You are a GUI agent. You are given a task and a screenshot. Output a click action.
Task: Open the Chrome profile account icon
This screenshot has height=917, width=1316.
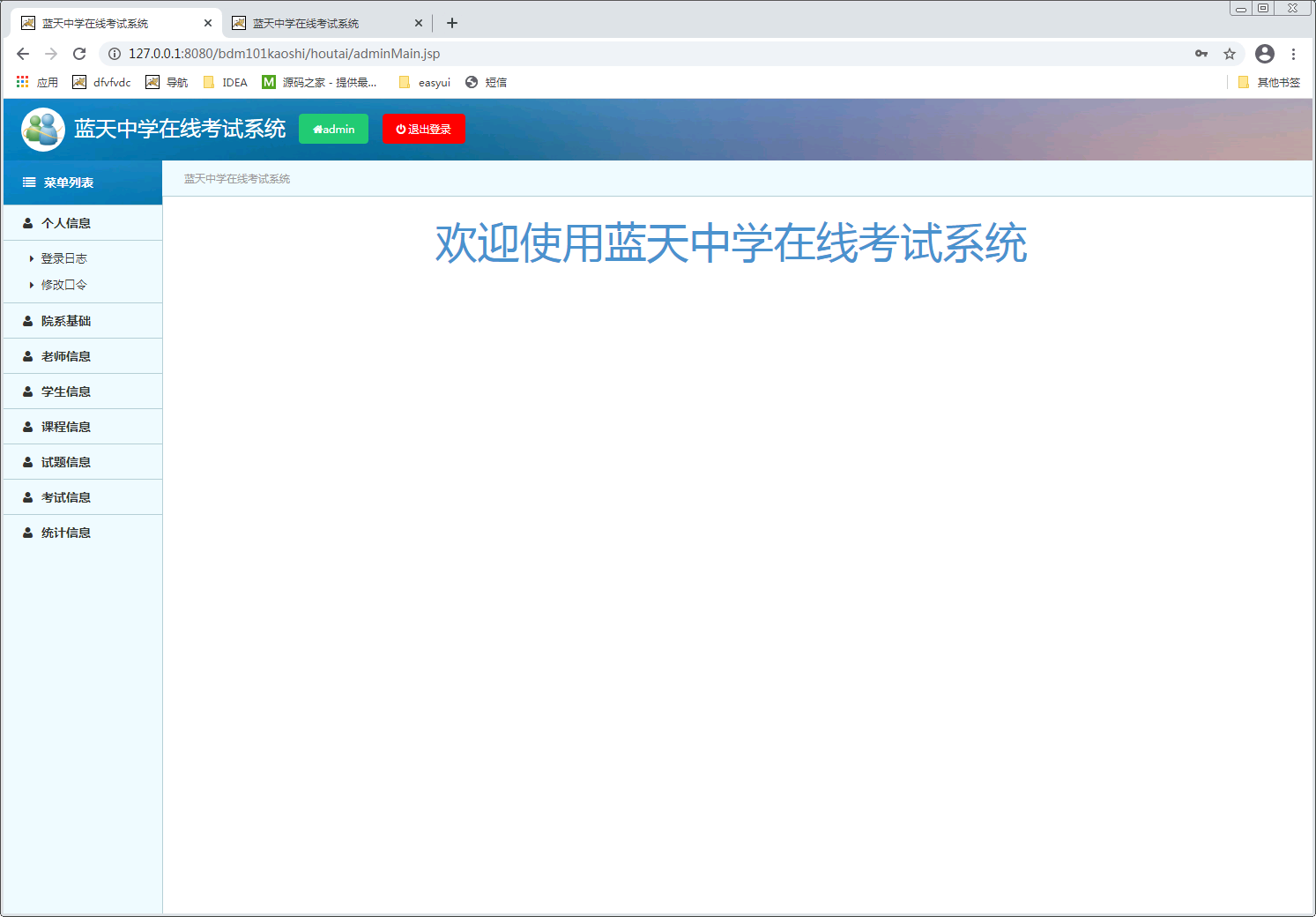[1265, 54]
